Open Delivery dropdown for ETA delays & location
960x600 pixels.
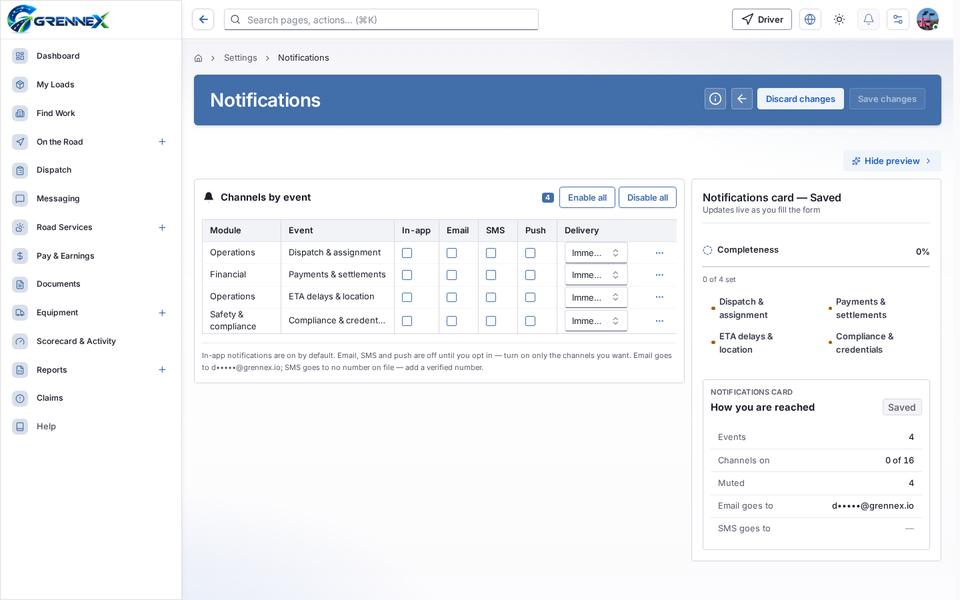click(596, 298)
